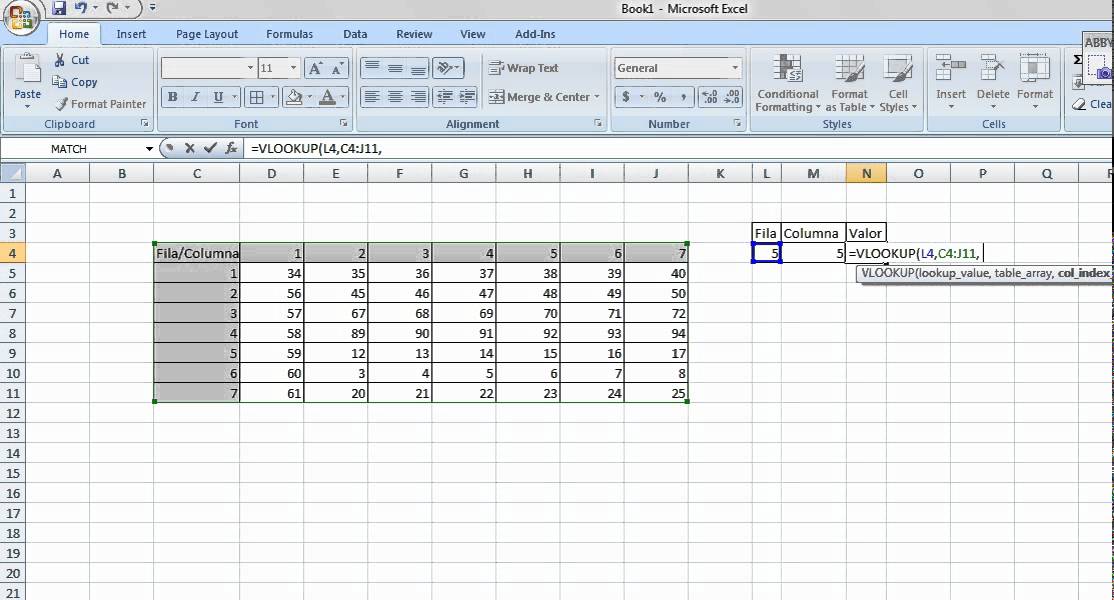Click Format cells button
Viewport: 1114px width, 600px height.
tap(1034, 83)
